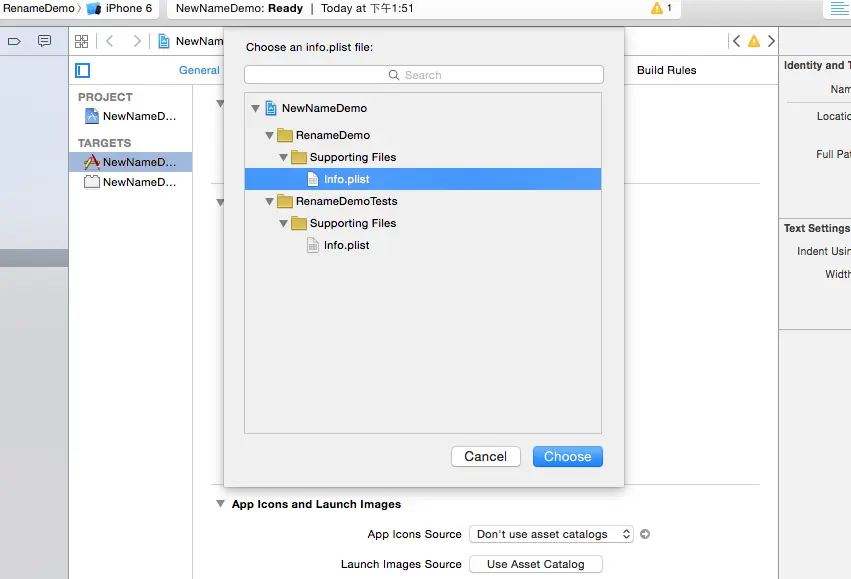Image resolution: width=851 pixels, height=579 pixels.
Task: Click the RenameDemo folder icon
Action: (285, 135)
